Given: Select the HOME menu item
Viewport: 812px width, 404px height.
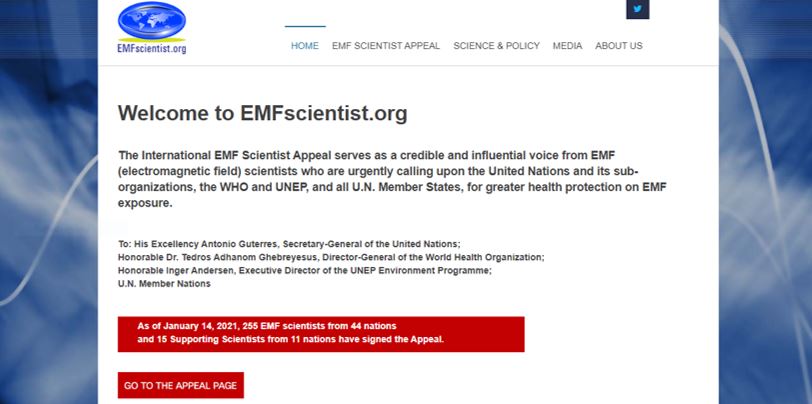Looking at the screenshot, I should click(304, 46).
